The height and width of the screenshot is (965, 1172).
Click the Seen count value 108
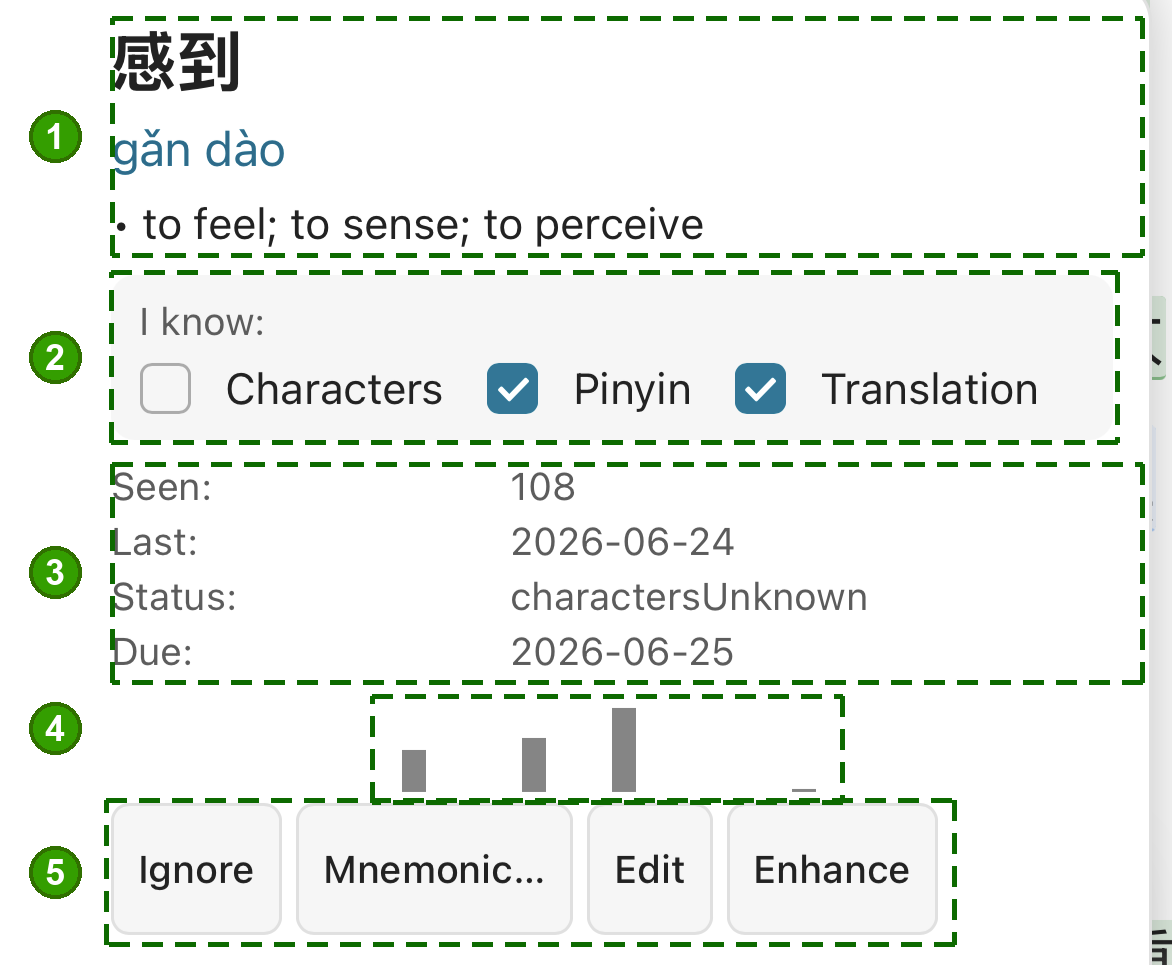543,487
